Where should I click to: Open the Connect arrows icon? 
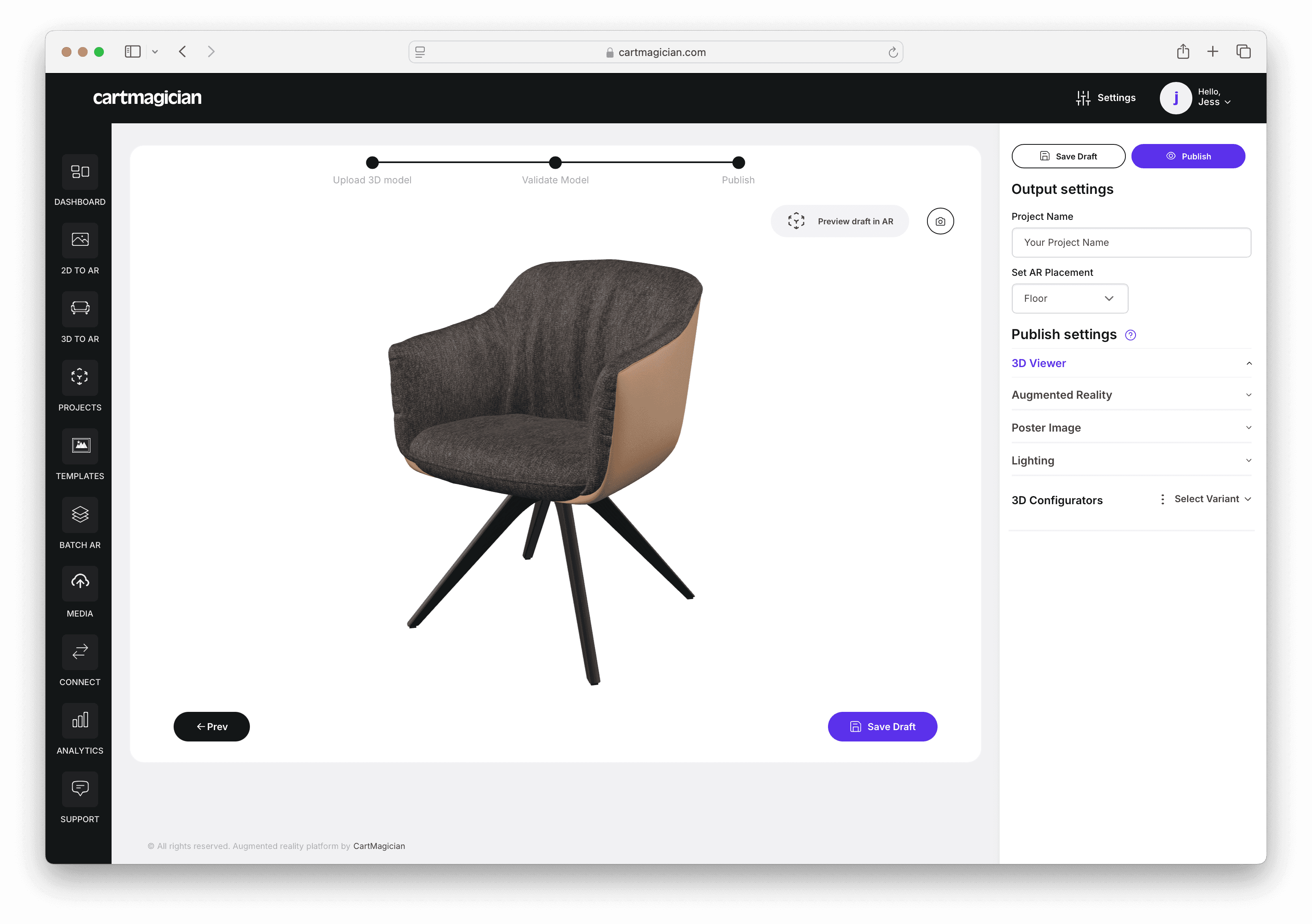click(x=80, y=652)
